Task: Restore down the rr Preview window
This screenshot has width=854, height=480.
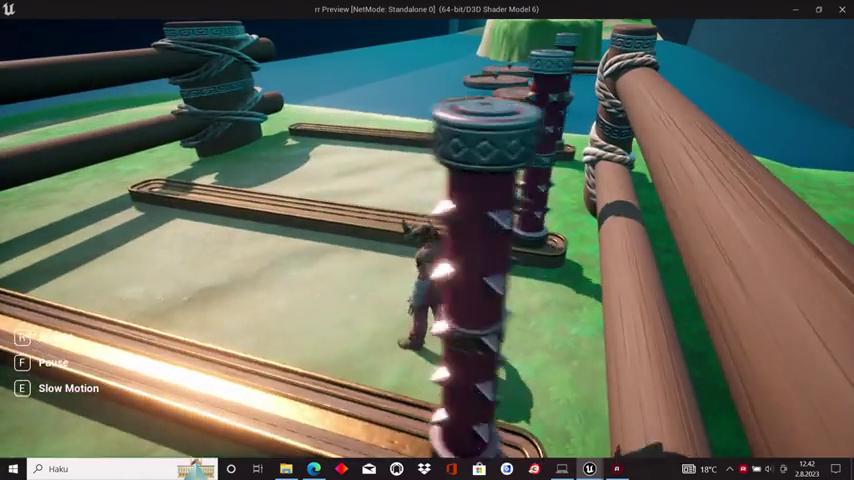Action: click(819, 9)
